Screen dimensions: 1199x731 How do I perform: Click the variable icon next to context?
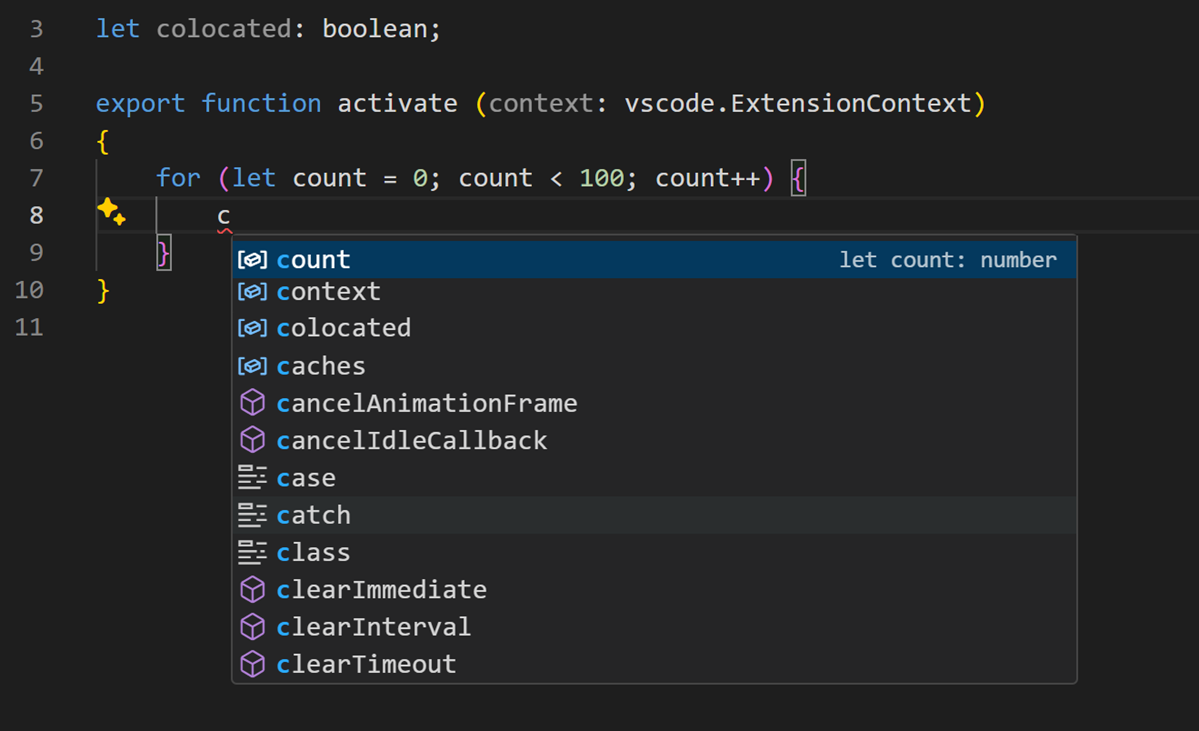(252, 291)
